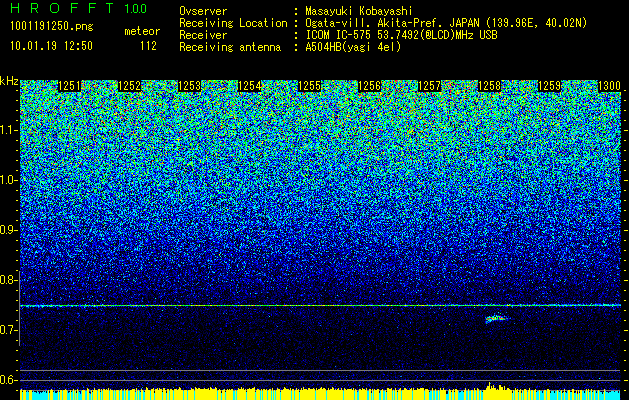Click the horizontal carrier line near 0.75 kHz
Image resolution: width=629 pixels, height=400 pixels.
pyautogui.click(x=321, y=306)
